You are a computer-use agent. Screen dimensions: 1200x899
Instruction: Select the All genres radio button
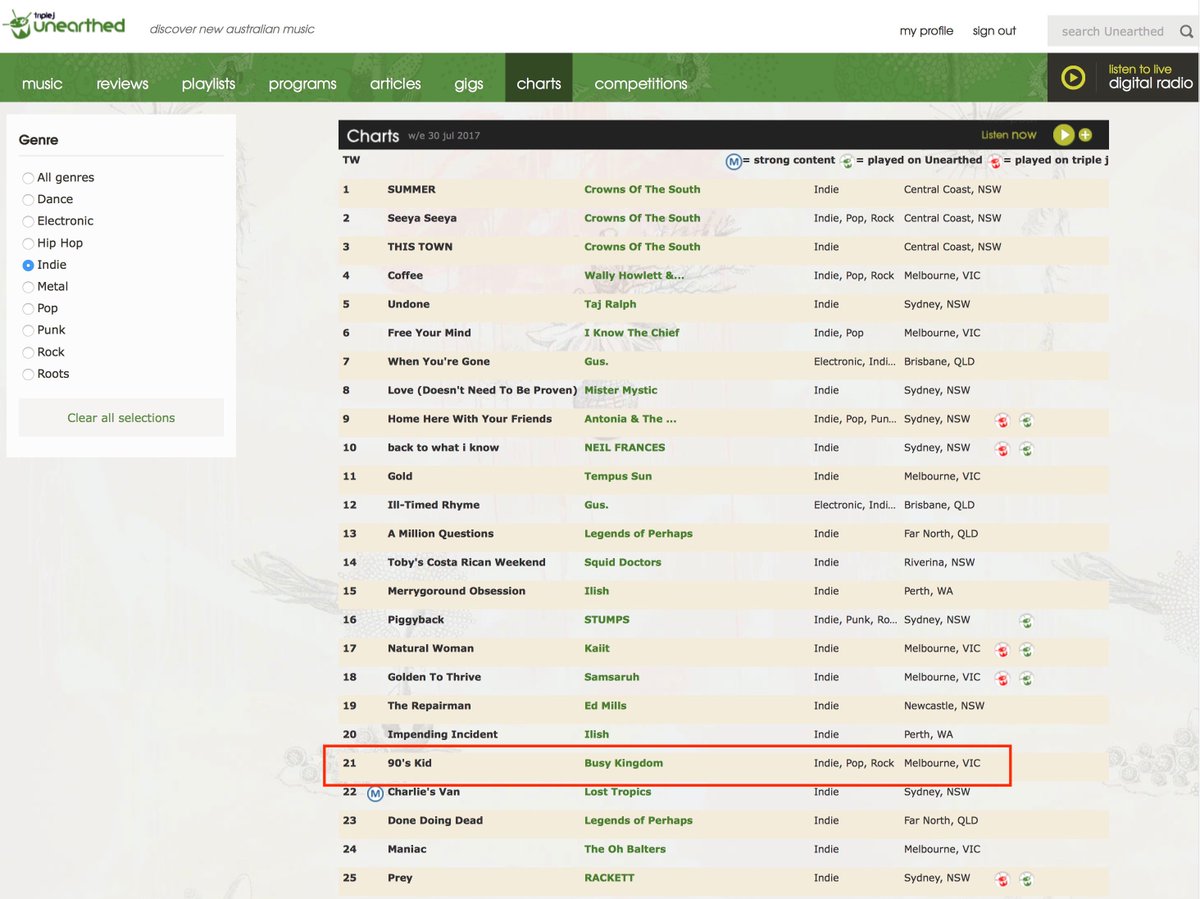pos(28,178)
